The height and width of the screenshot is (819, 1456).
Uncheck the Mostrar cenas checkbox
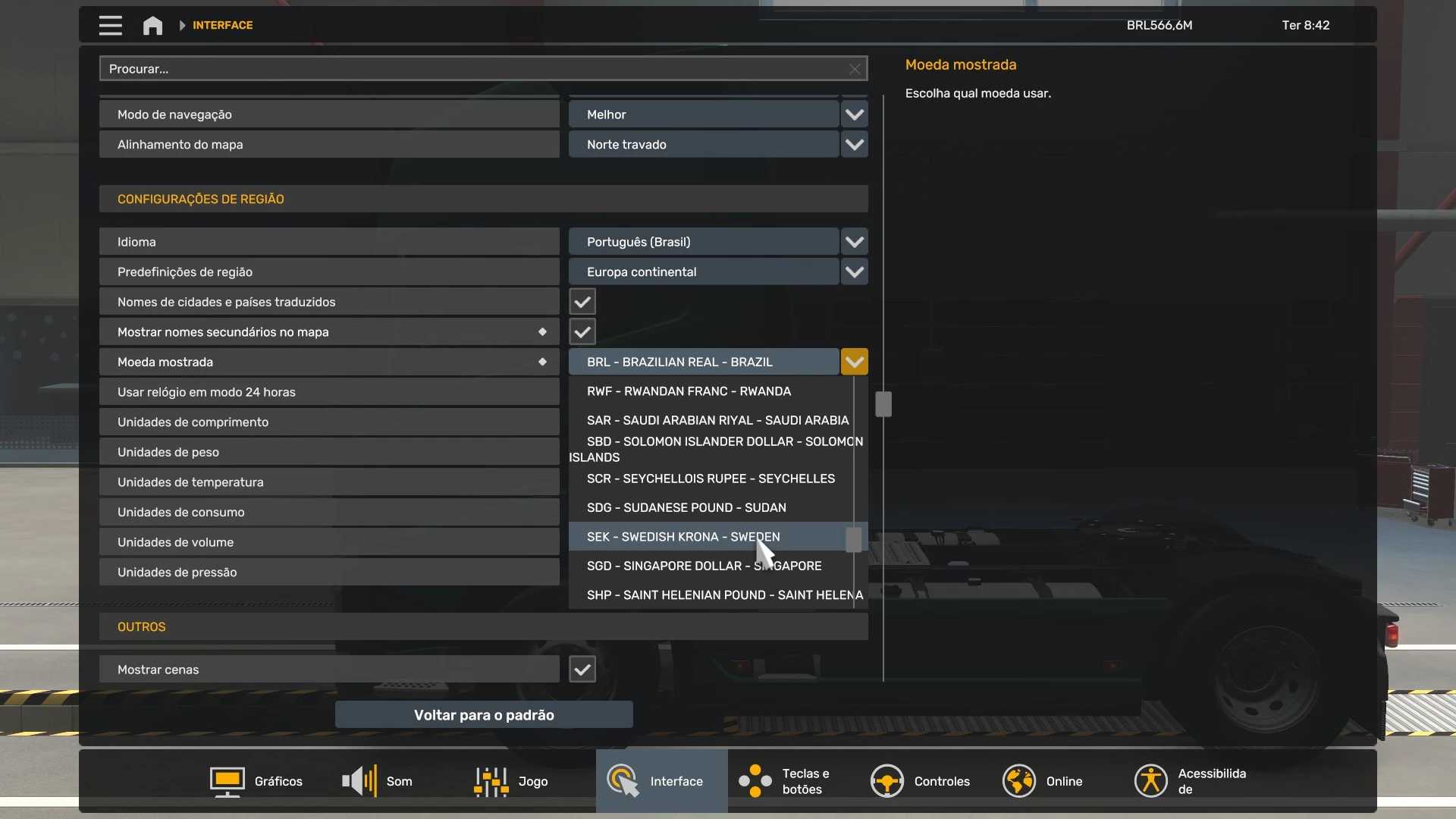pos(582,670)
